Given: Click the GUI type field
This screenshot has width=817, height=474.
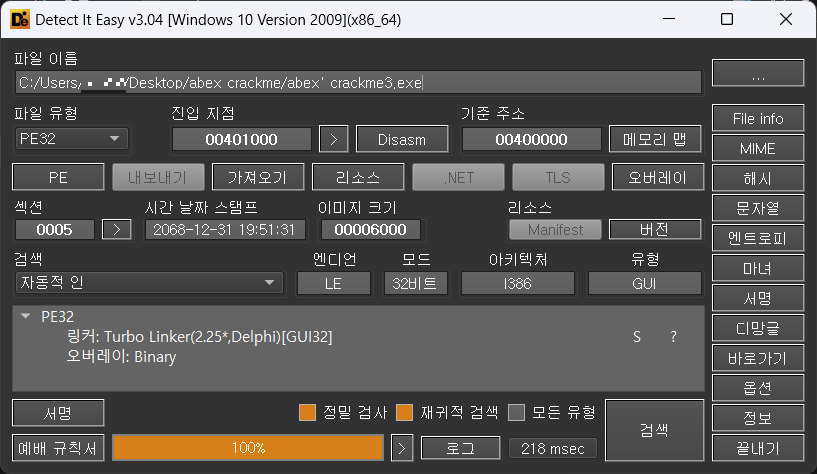Looking at the screenshot, I should (645, 283).
